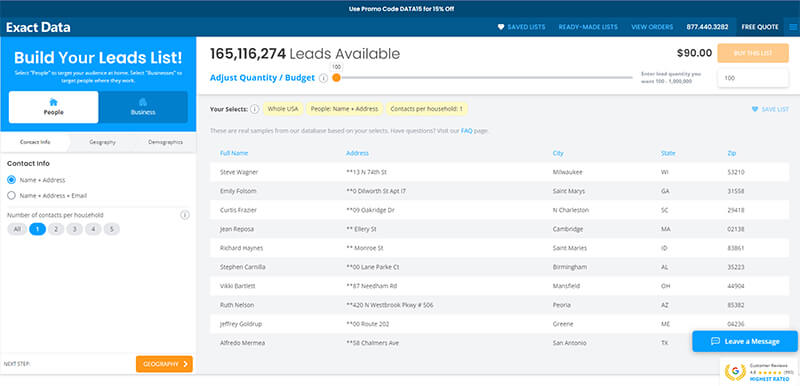Click info icon for contacts per household
Screen dimensions: 800x386
click(185, 215)
